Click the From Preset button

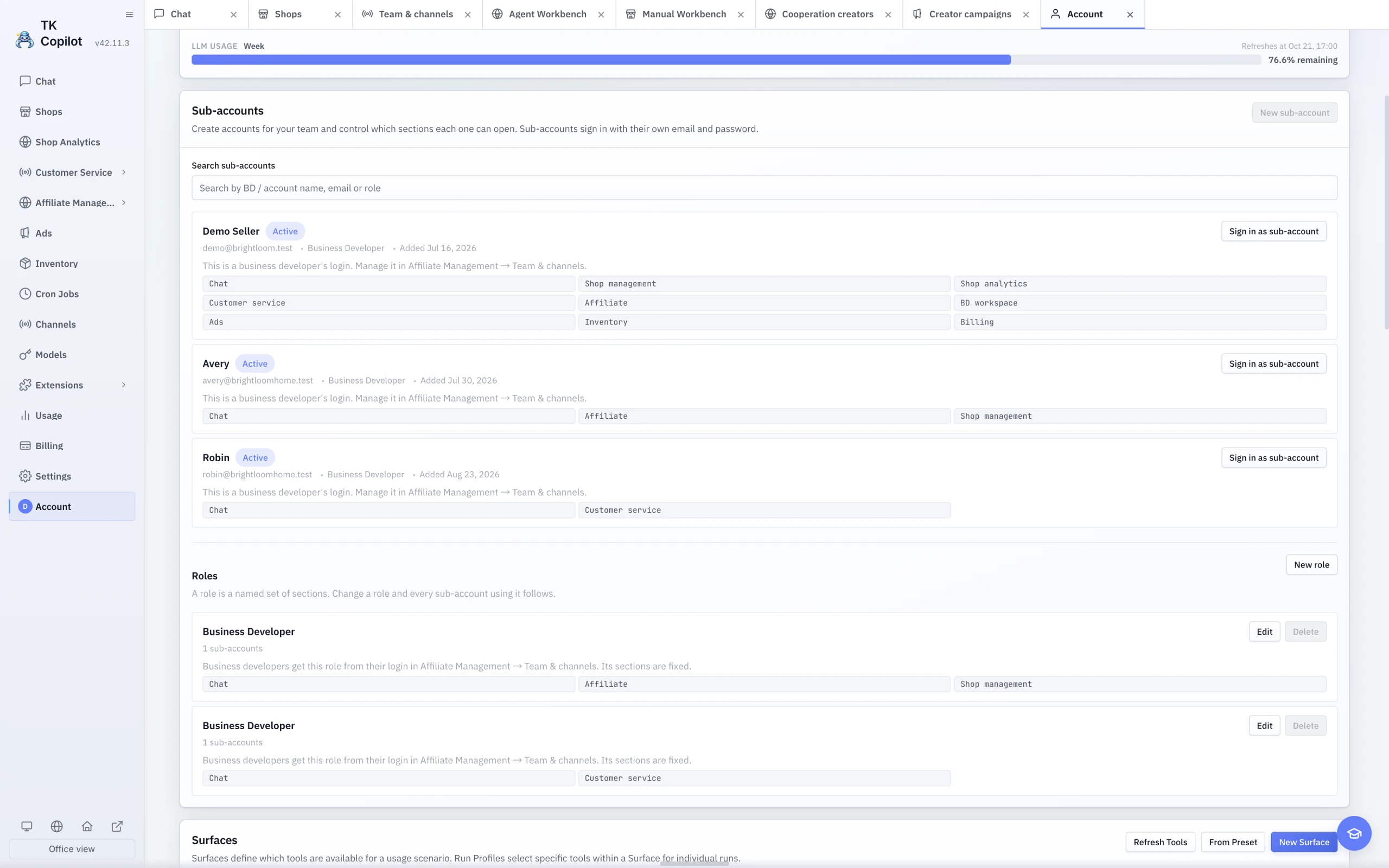click(x=1233, y=842)
